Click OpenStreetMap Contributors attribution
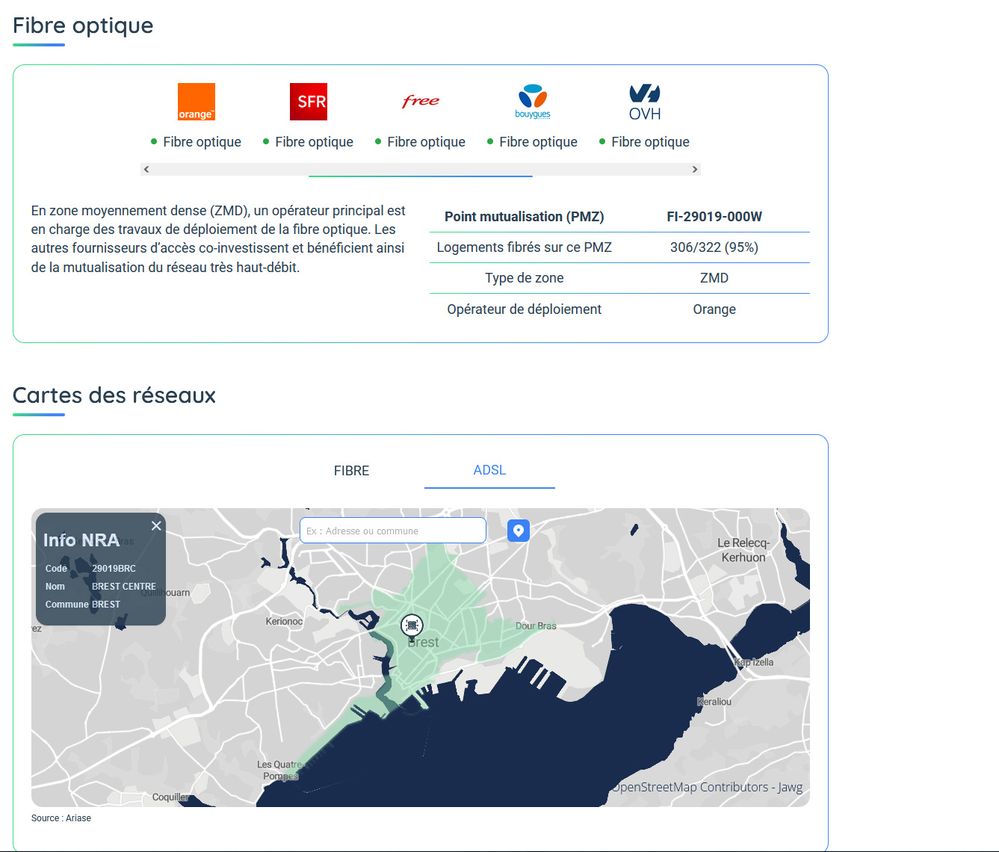Image resolution: width=999 pixels, height=852 pixels. [x=707, y=787]
